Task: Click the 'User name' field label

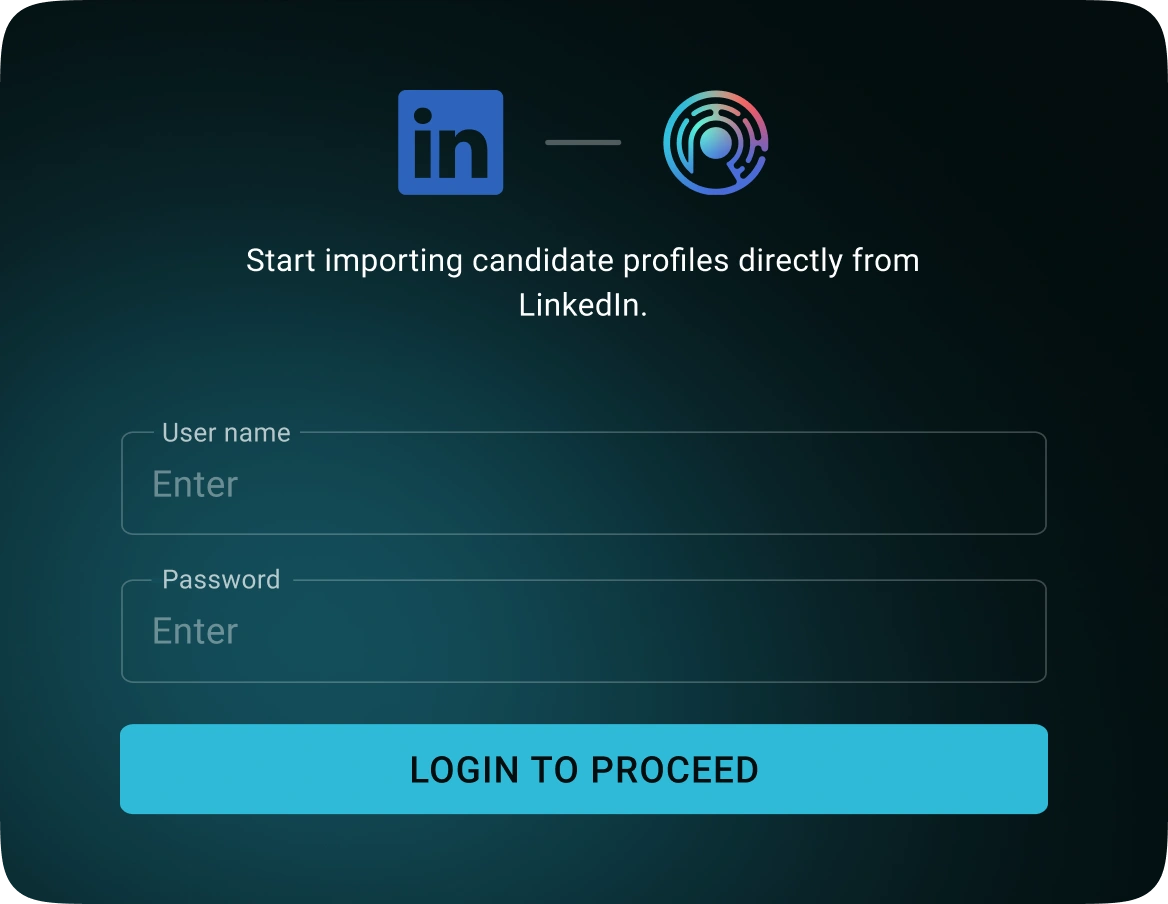Action: click(x=226, y=433)
